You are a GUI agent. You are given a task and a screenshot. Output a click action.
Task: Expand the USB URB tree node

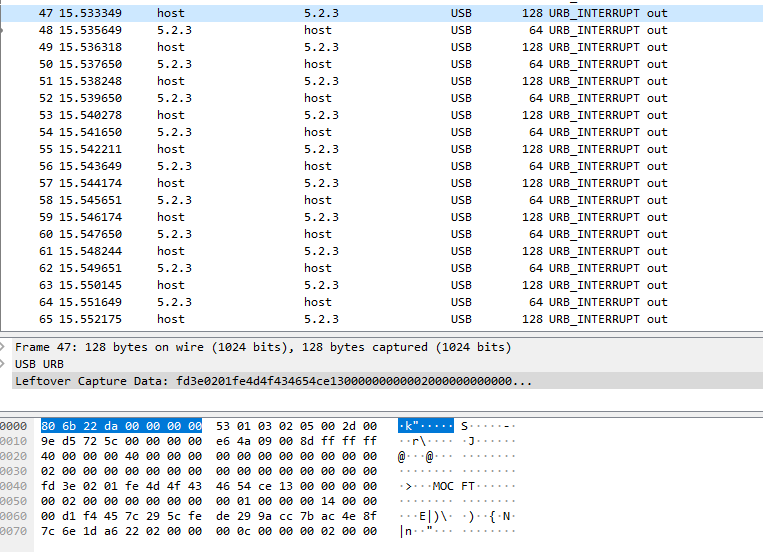(2, 364)
